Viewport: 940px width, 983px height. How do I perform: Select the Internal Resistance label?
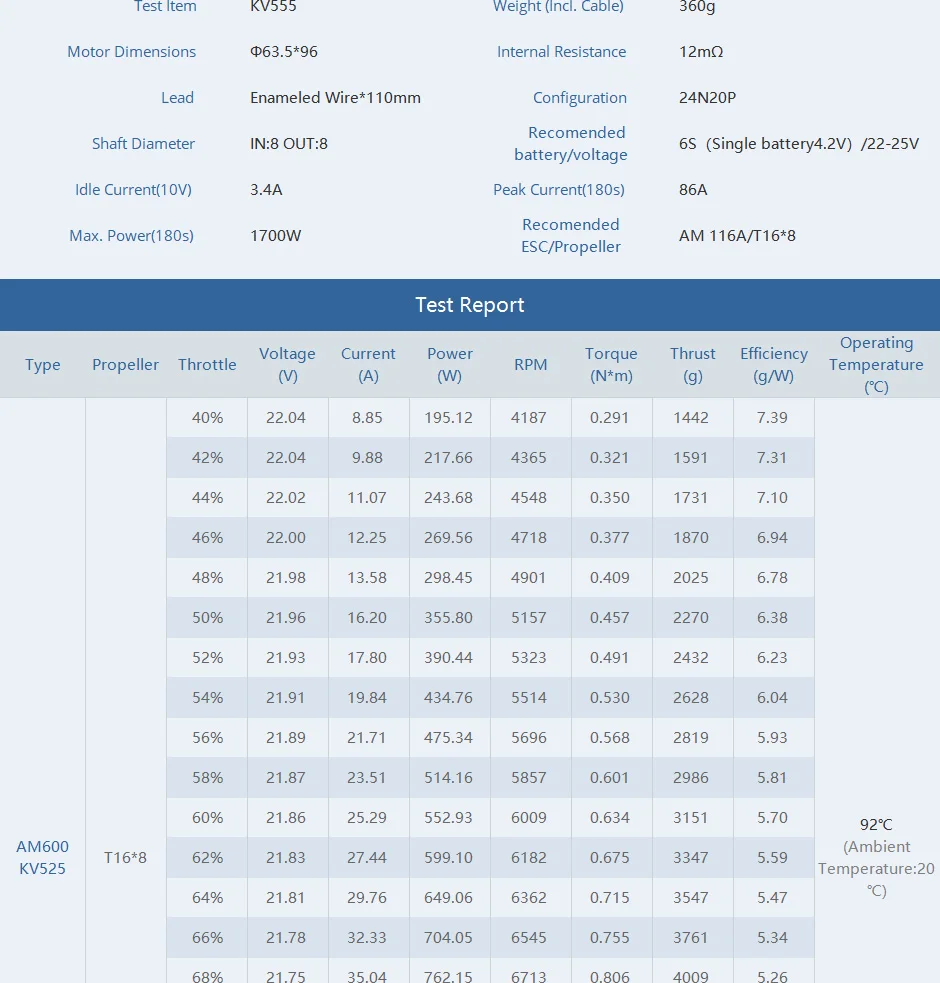point(561,51)
